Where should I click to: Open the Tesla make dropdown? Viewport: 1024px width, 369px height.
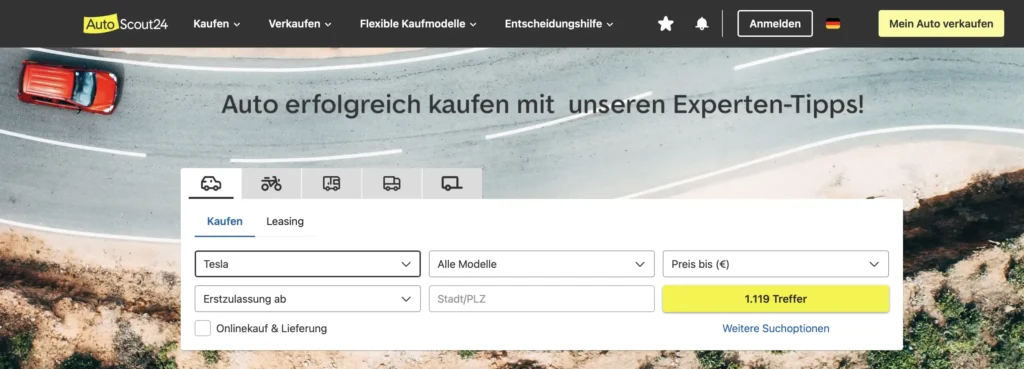coord(308,264)
